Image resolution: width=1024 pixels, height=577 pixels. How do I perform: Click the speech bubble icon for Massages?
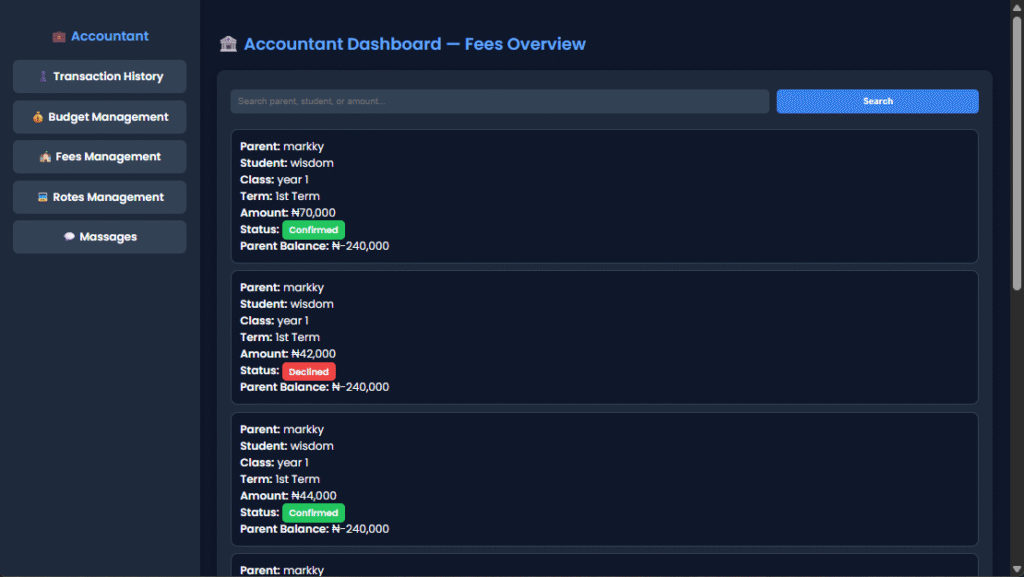pos(69,237)
